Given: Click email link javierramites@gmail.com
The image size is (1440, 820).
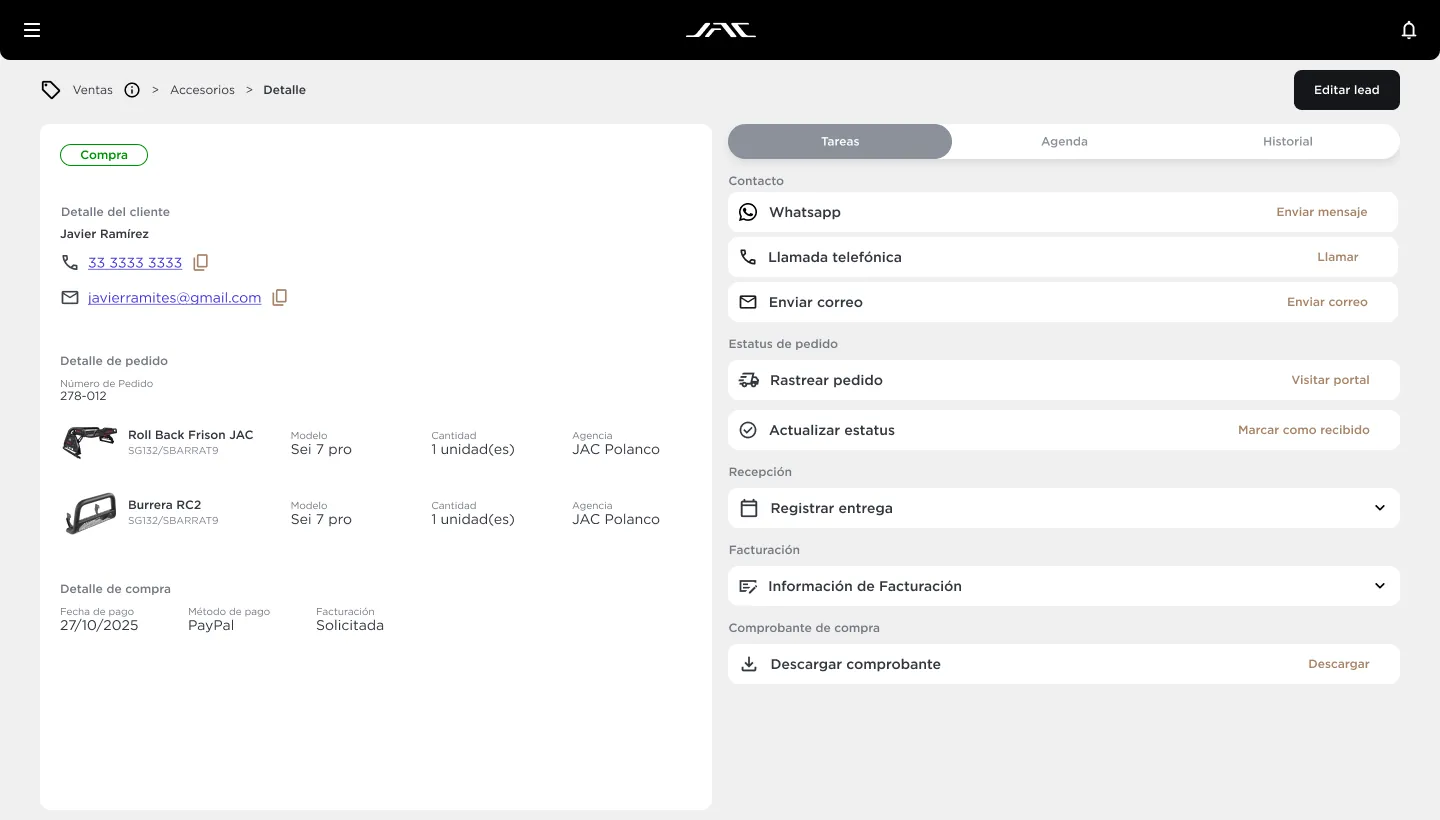Looking at the screenshot, I should [x=174, y=297].
